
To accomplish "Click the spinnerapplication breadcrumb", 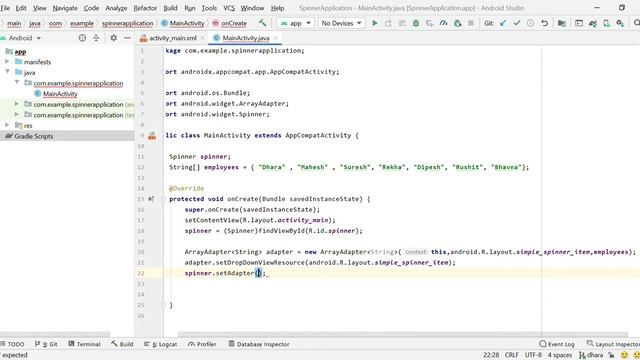I will pyautogui.click(x=127, y=23).
